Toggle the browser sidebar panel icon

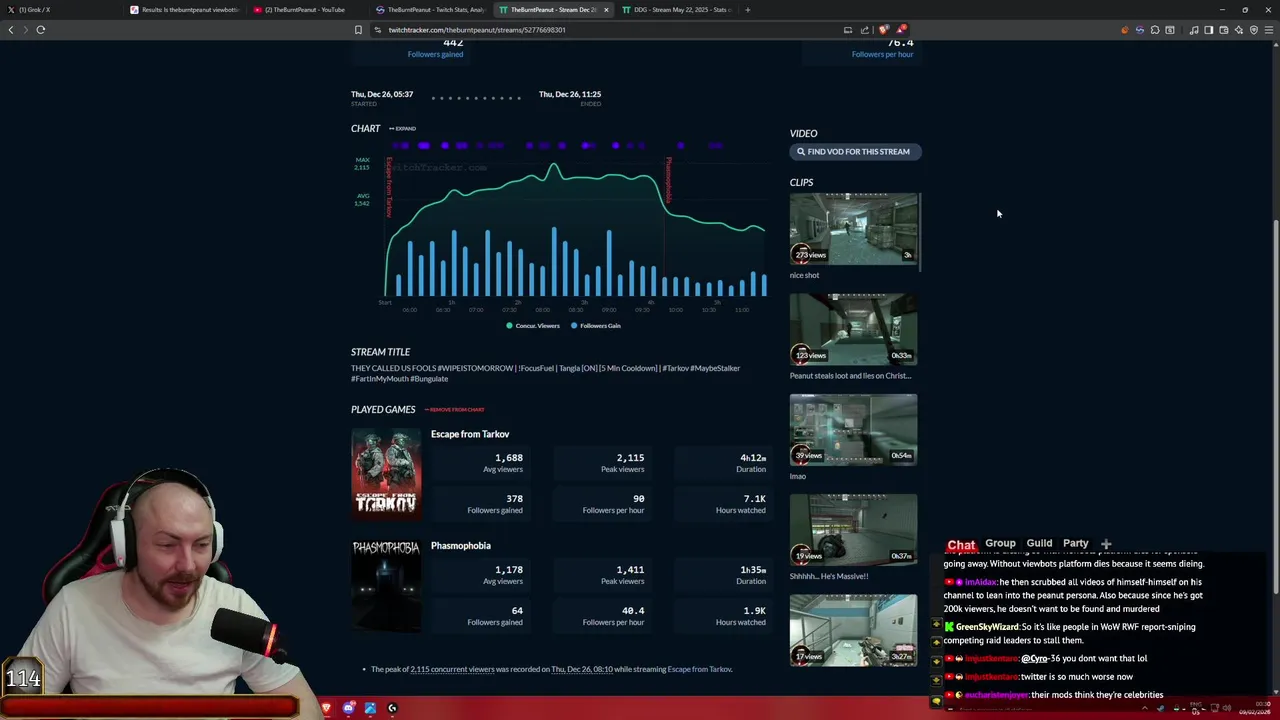1208,30
